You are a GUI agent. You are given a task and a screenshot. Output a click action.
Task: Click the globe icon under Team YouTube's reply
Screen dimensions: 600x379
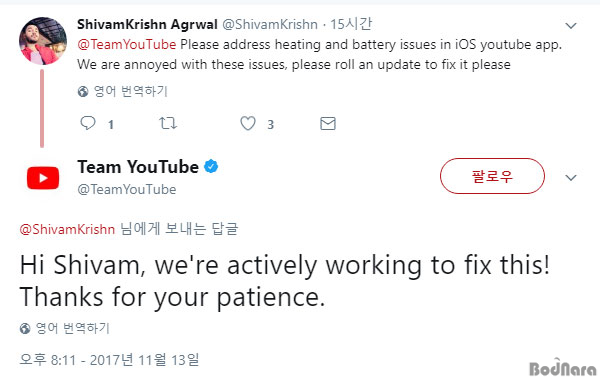pyautogui.click(x=25, y=328)
